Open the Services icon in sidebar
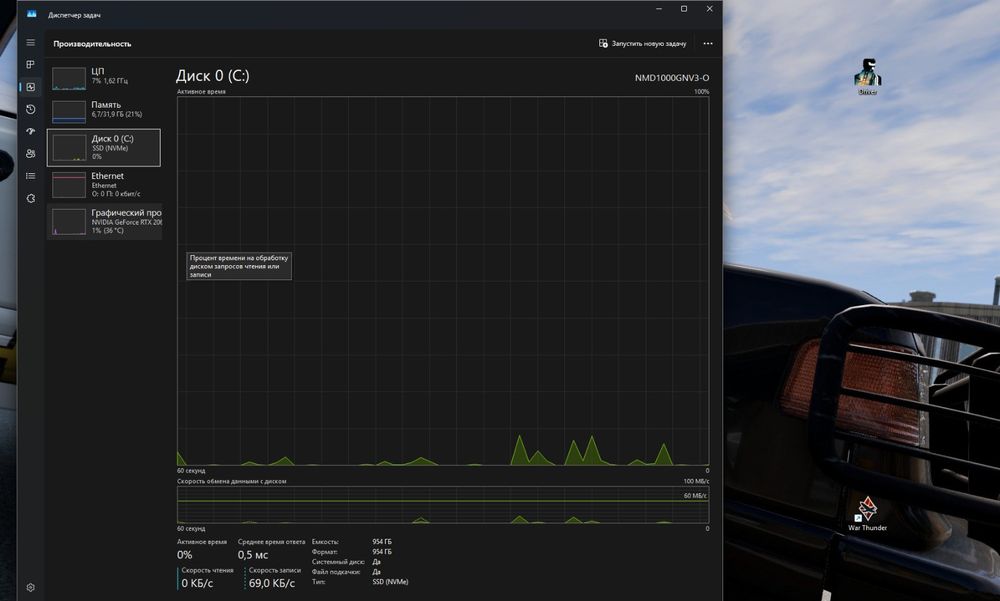The width and height of the screenshot is (1000, 601). tap(31, 198)
